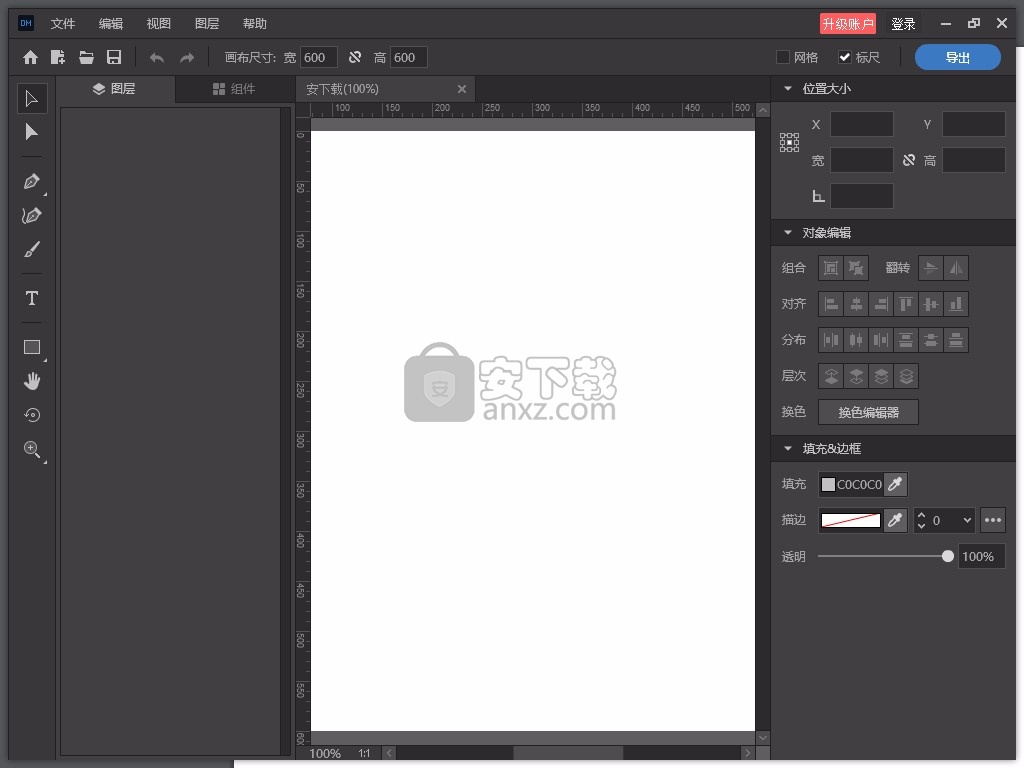
Task: Align objects to the bottom edge
Action: [x=956, y=304]
